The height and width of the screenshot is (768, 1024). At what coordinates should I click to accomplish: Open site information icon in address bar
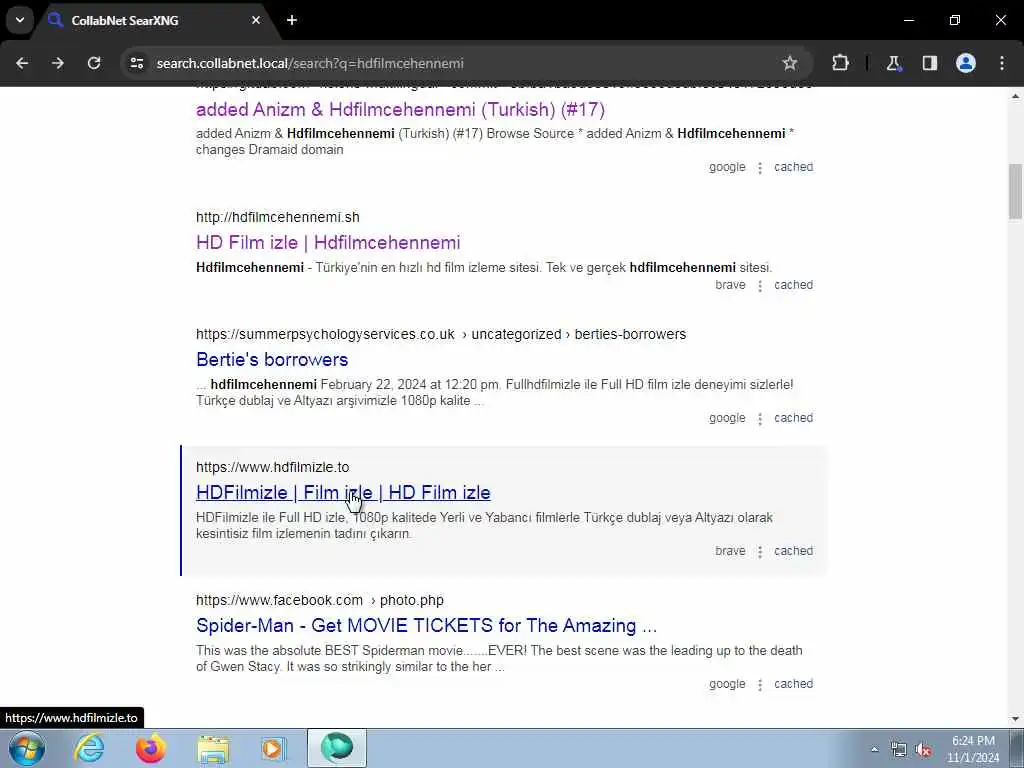tap(136, 63)
